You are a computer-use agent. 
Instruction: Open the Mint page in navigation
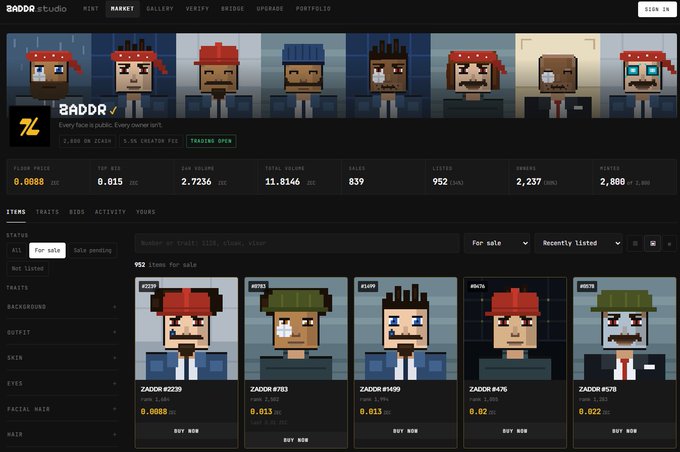91,9
